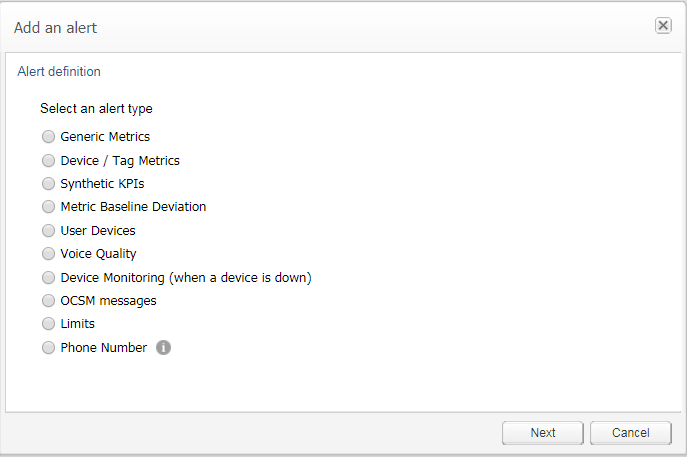Close the Add an alert dialog
The width and height of the screenshot is (687, 457).
(663, 26)
